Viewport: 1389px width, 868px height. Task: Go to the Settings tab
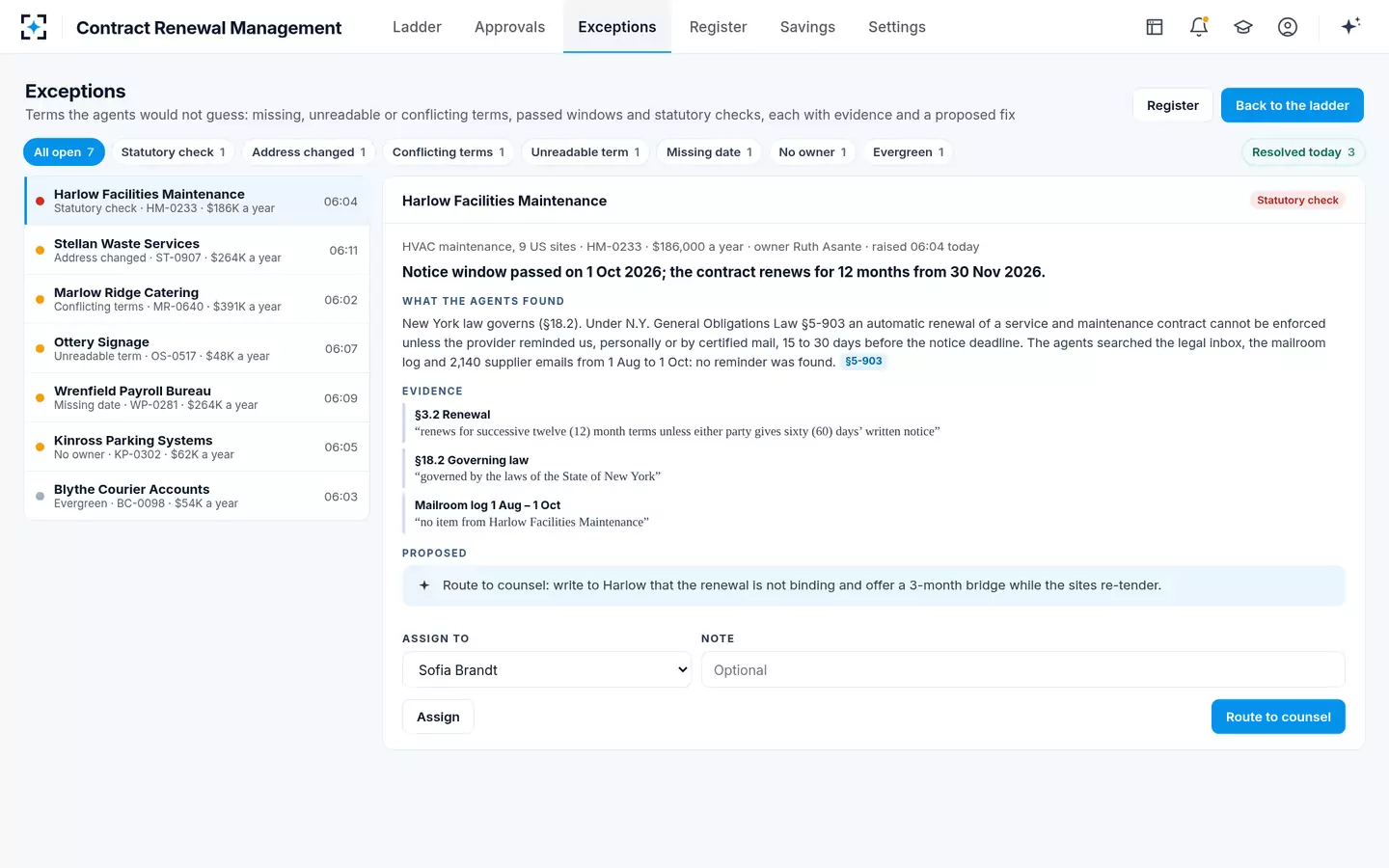tap(896, 27)
